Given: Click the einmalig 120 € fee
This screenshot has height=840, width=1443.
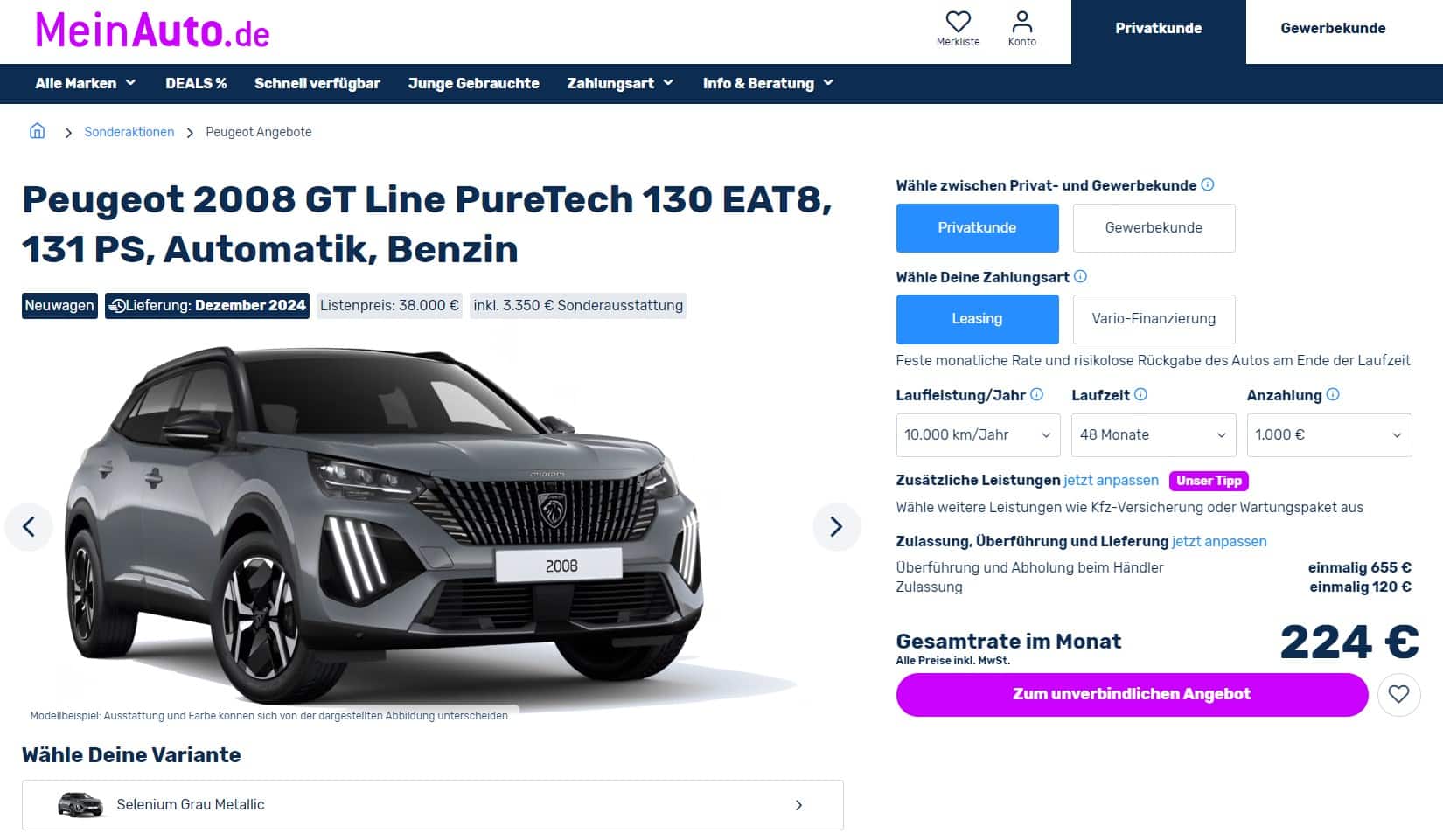Looking at the screenshot, I should [x=1360, y=587].
